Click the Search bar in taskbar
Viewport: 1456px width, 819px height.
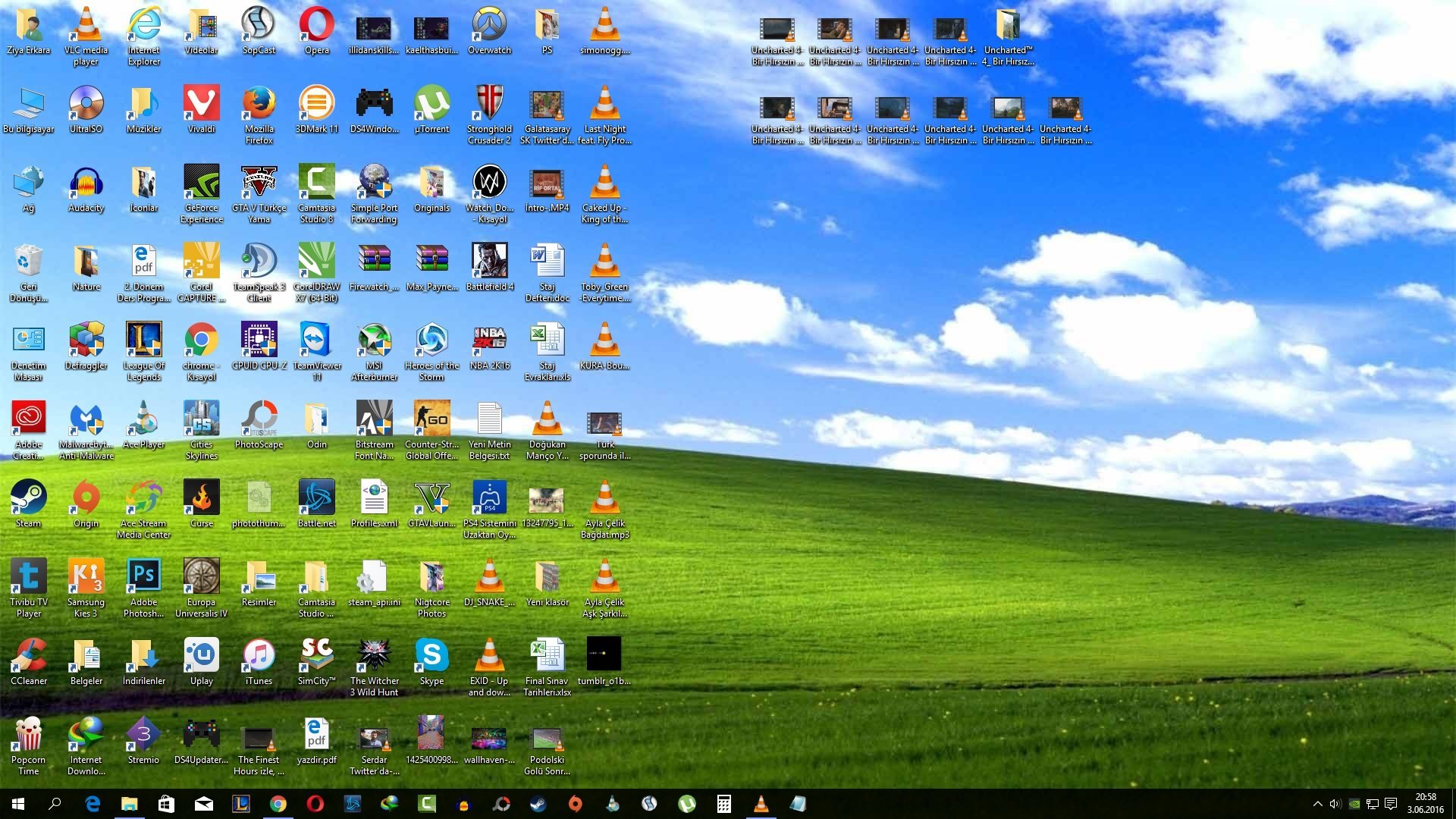[x=55, y=804]
